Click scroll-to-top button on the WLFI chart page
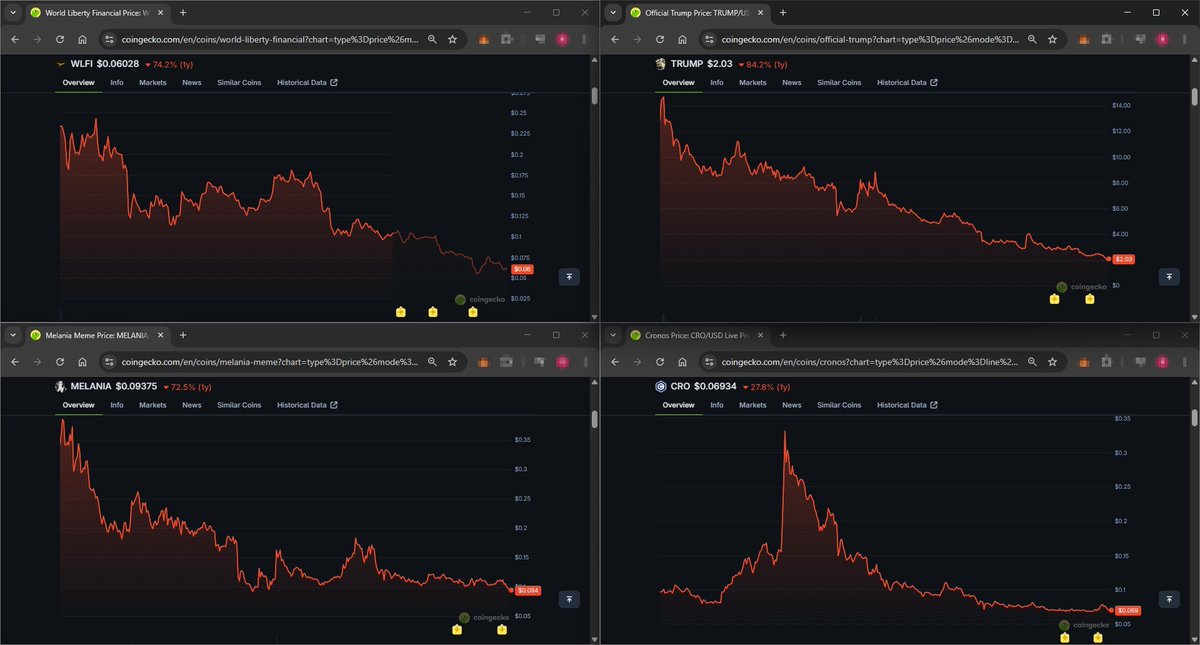This screenshot has height=645, width=1200. [568, 277]
